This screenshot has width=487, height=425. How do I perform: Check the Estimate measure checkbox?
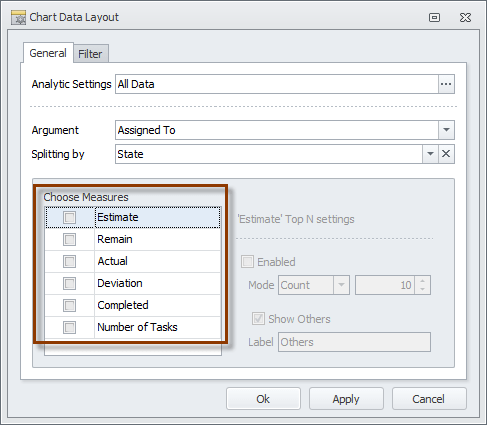69,217
